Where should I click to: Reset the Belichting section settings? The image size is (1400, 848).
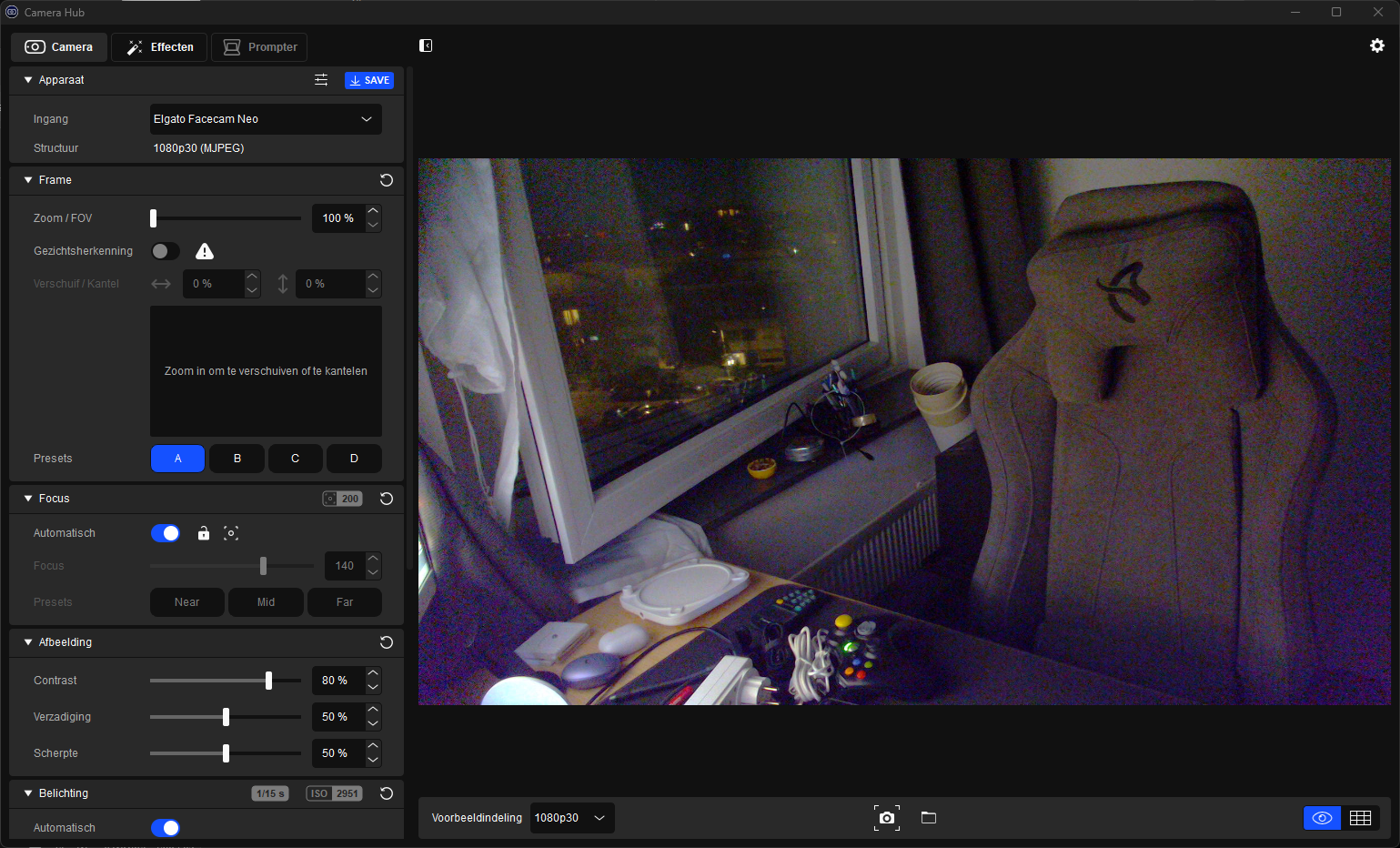click(387, 793)
